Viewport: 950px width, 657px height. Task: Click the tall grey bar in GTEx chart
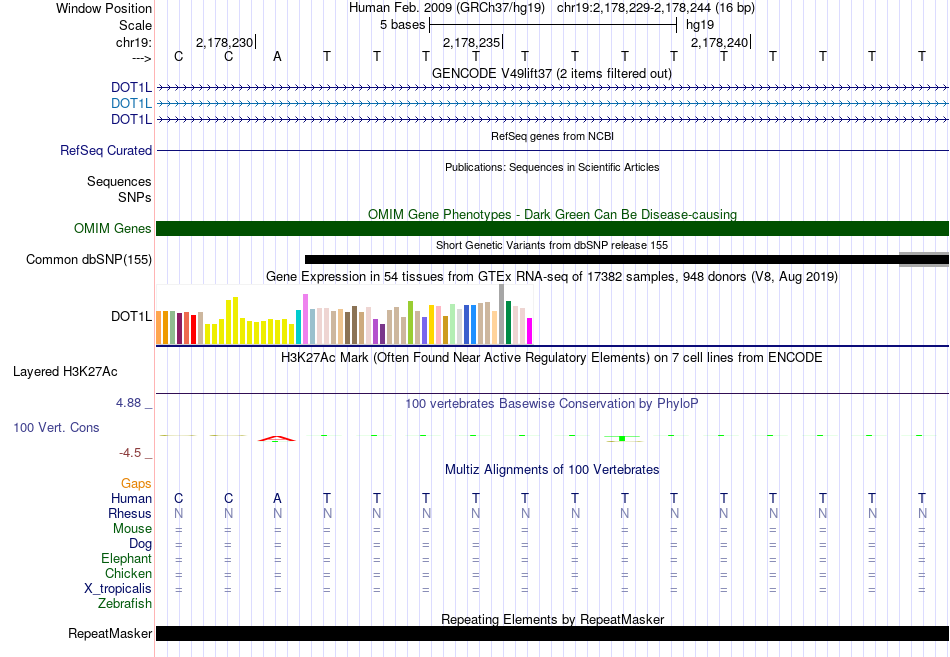click(x=502, y=314)
